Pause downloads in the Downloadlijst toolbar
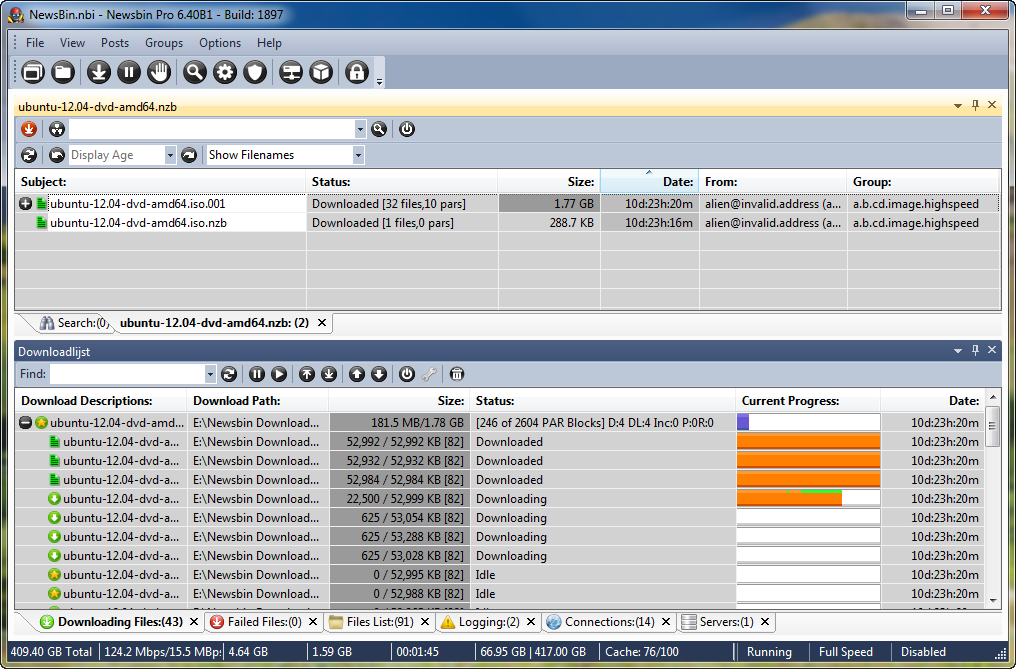This screenshot has height=669, width=1016. [257, 374]
